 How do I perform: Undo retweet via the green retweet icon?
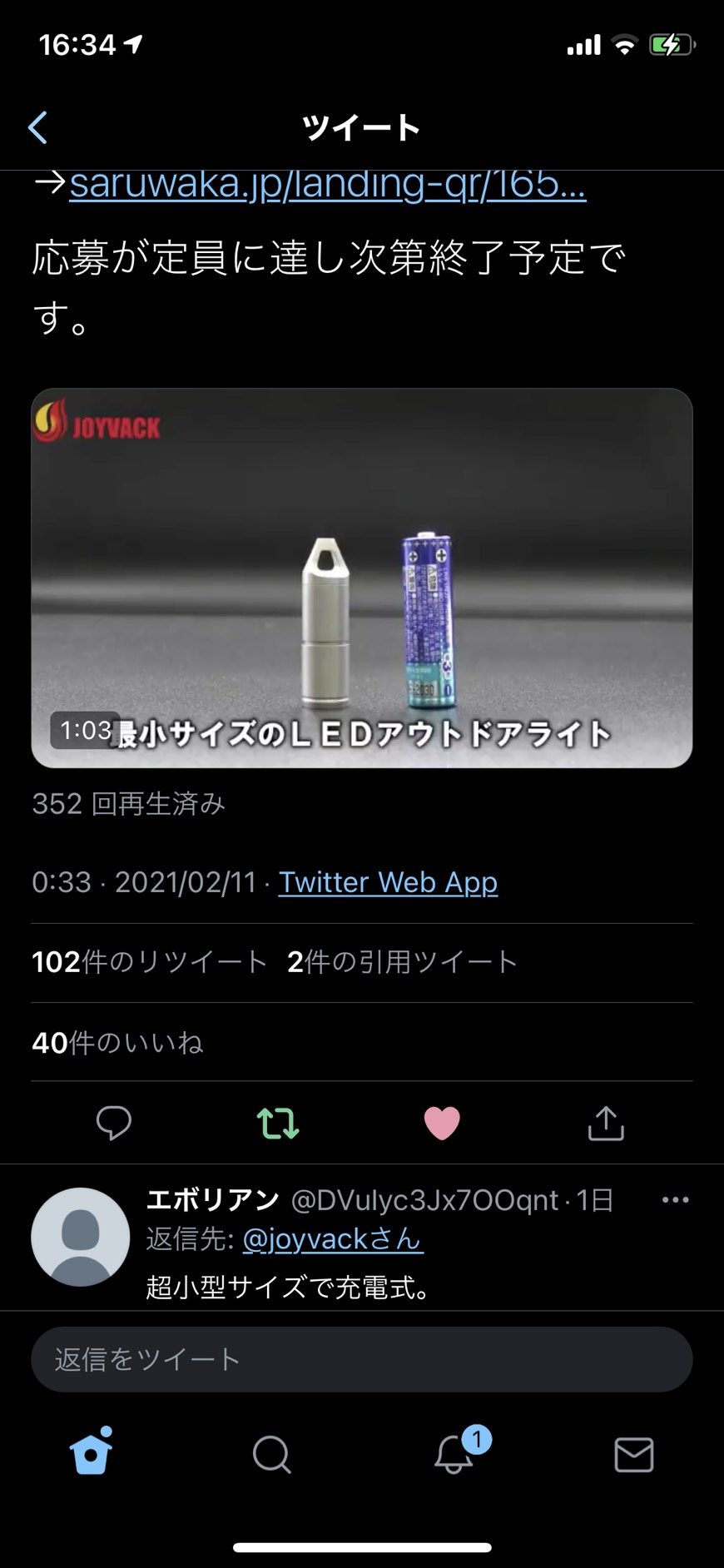coord(278,1123)
